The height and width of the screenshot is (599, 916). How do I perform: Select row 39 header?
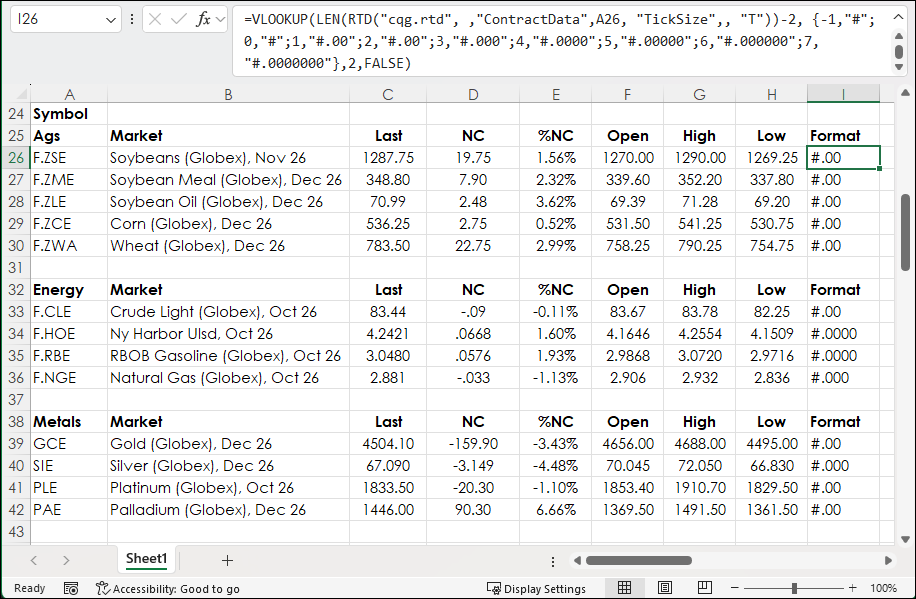click(x=16, y=444)
